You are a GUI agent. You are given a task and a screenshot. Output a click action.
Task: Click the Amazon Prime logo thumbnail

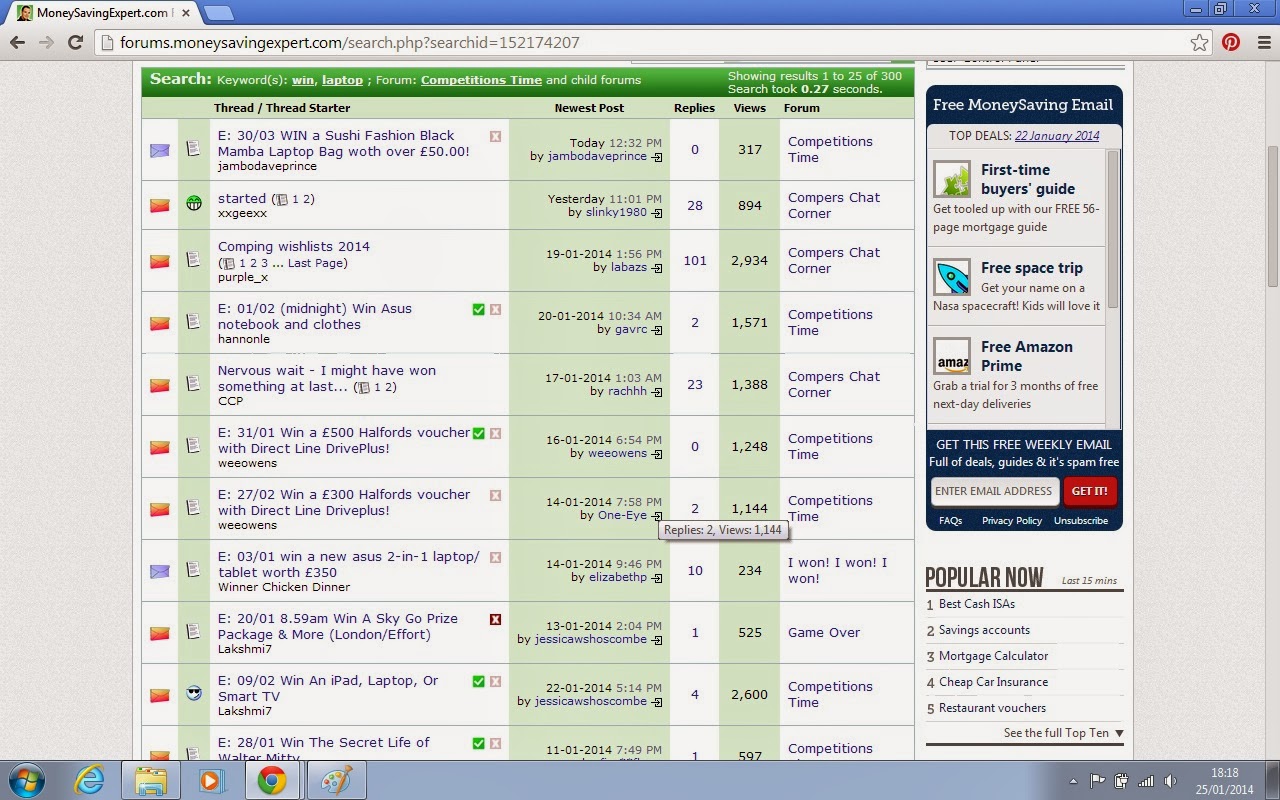coord(952,356)
